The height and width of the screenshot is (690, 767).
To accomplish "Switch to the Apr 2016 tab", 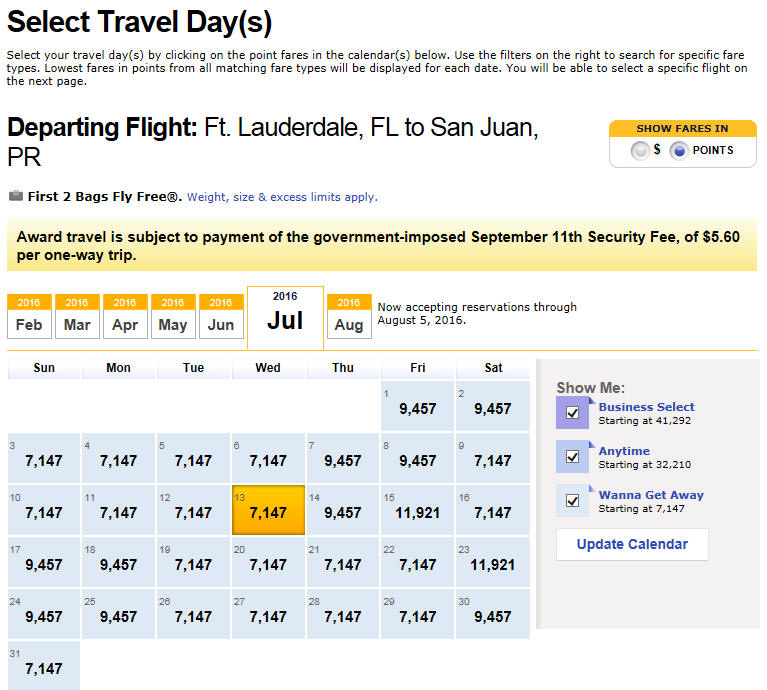I will pyautogui.click(x=125, y=316).
